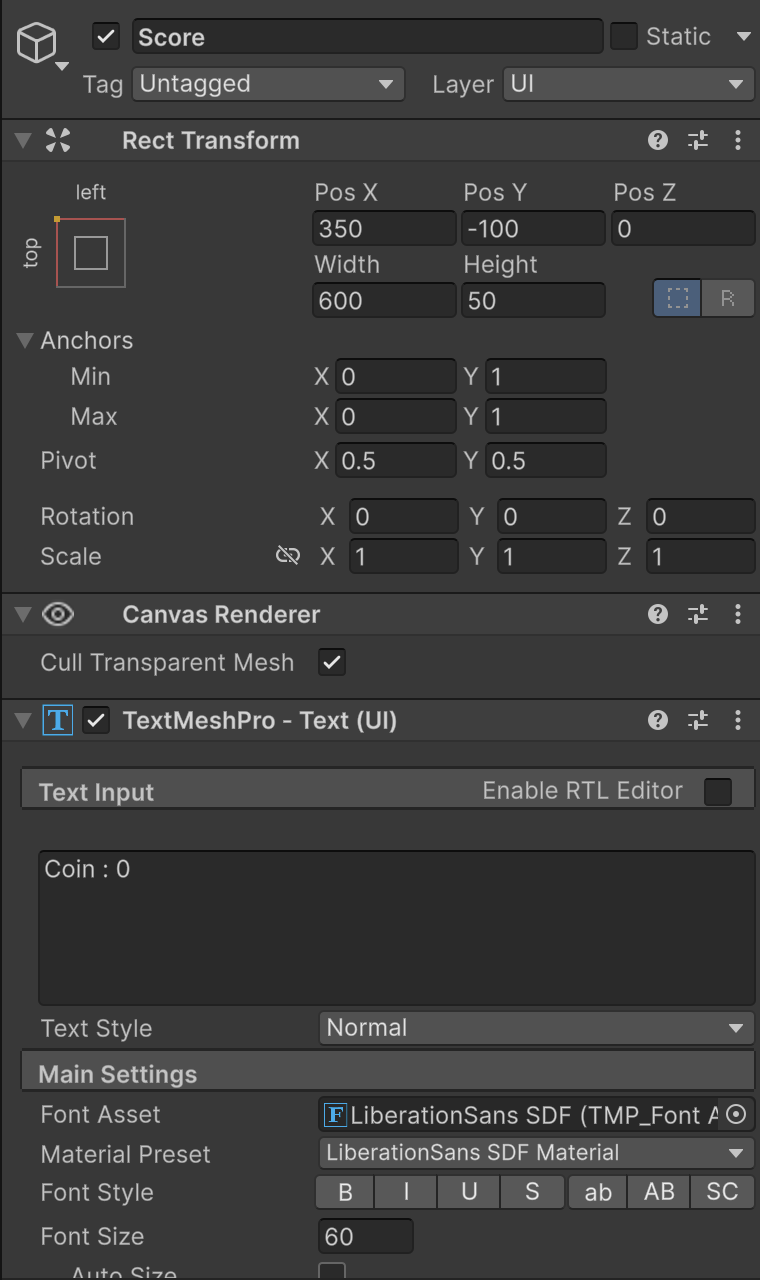Viewport: 760px width, 1280px height.
Task: Click the GameObject cube icon
Action: tap(37, 43)
